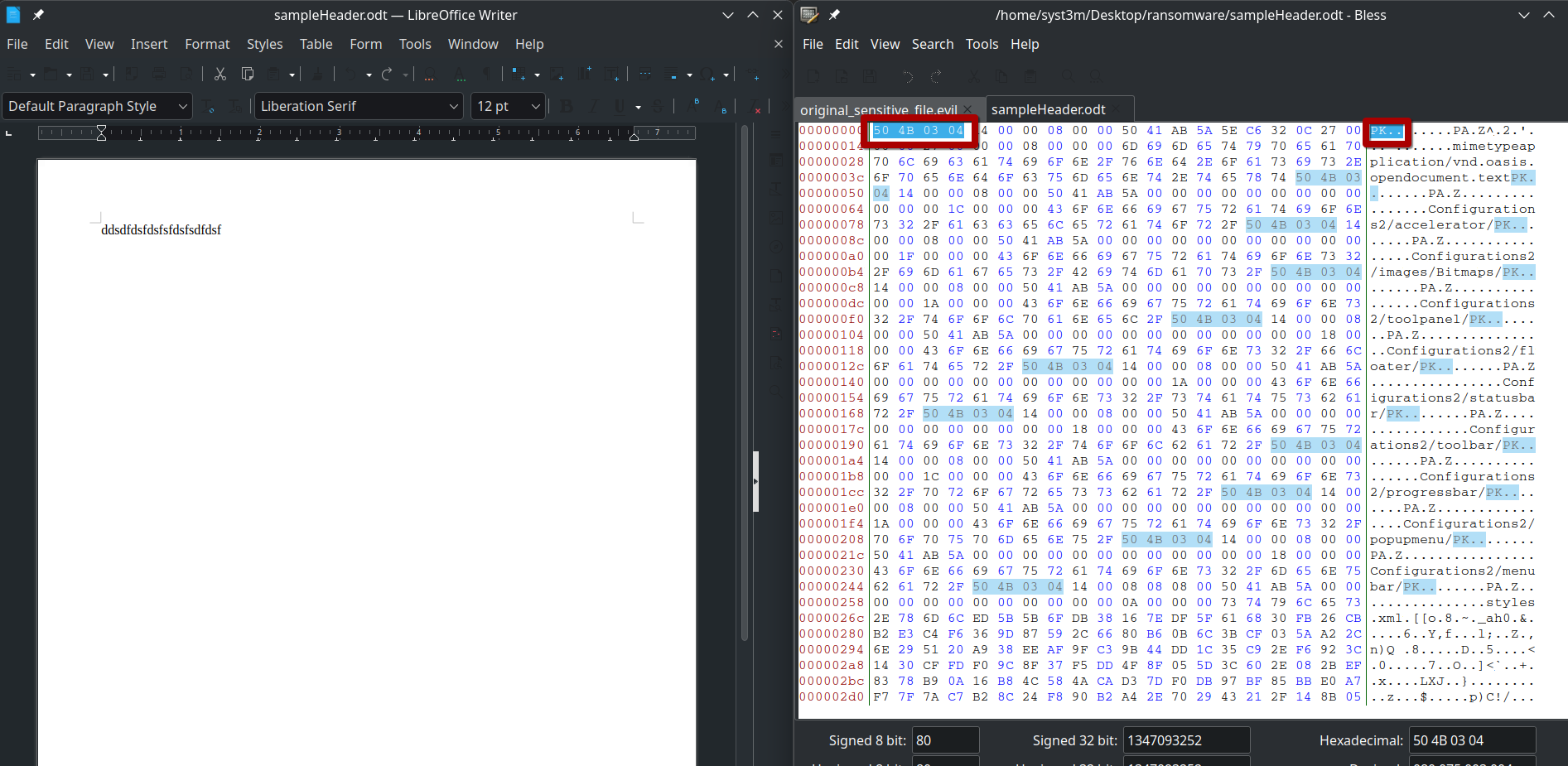Viewport: 1568px width, 766px height.
Task: Open the Gallery panel in Writer sidebar
Action: pos(775,218)
